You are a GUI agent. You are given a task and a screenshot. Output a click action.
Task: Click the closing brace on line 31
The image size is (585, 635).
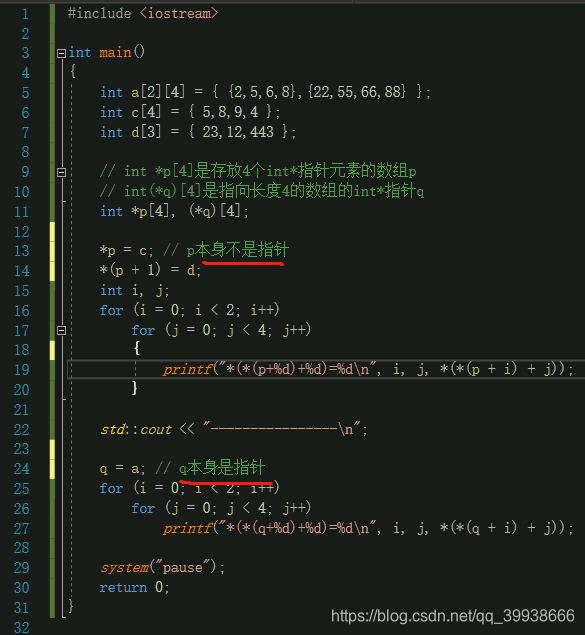[x=71, y=606]
